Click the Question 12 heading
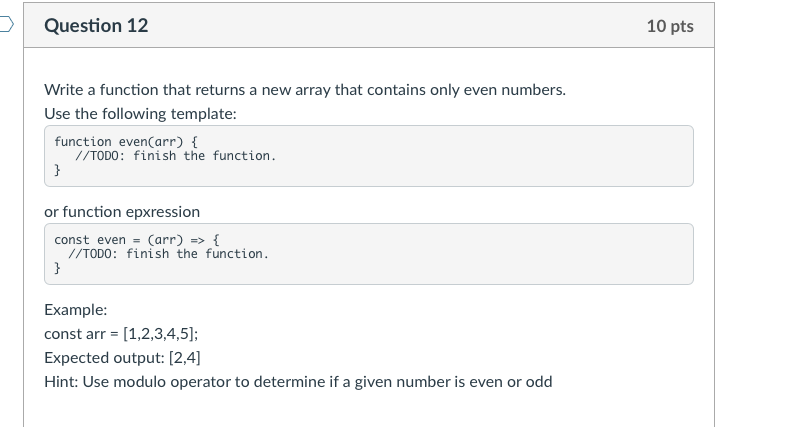Image resolution: width=799 pixels, height=427 pixels. 96,25
